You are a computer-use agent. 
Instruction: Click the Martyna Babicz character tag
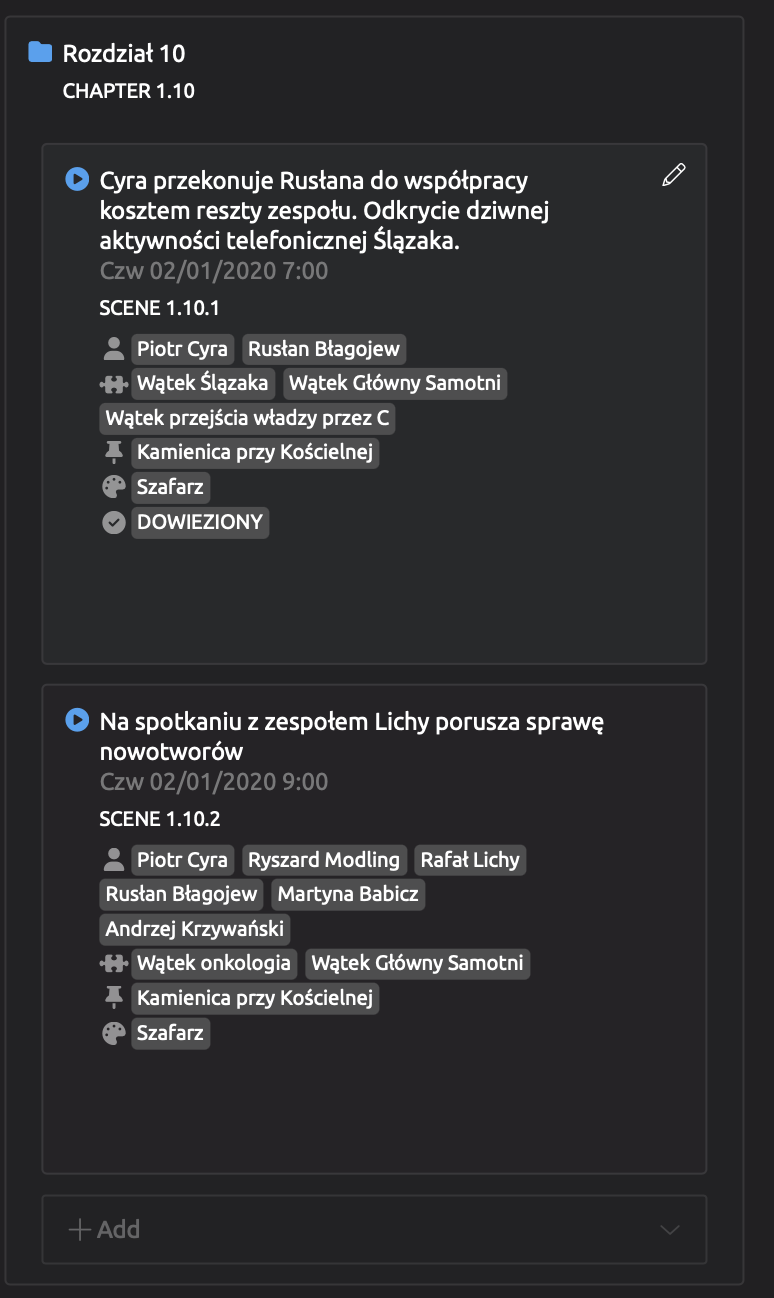[x=348, y=894]
